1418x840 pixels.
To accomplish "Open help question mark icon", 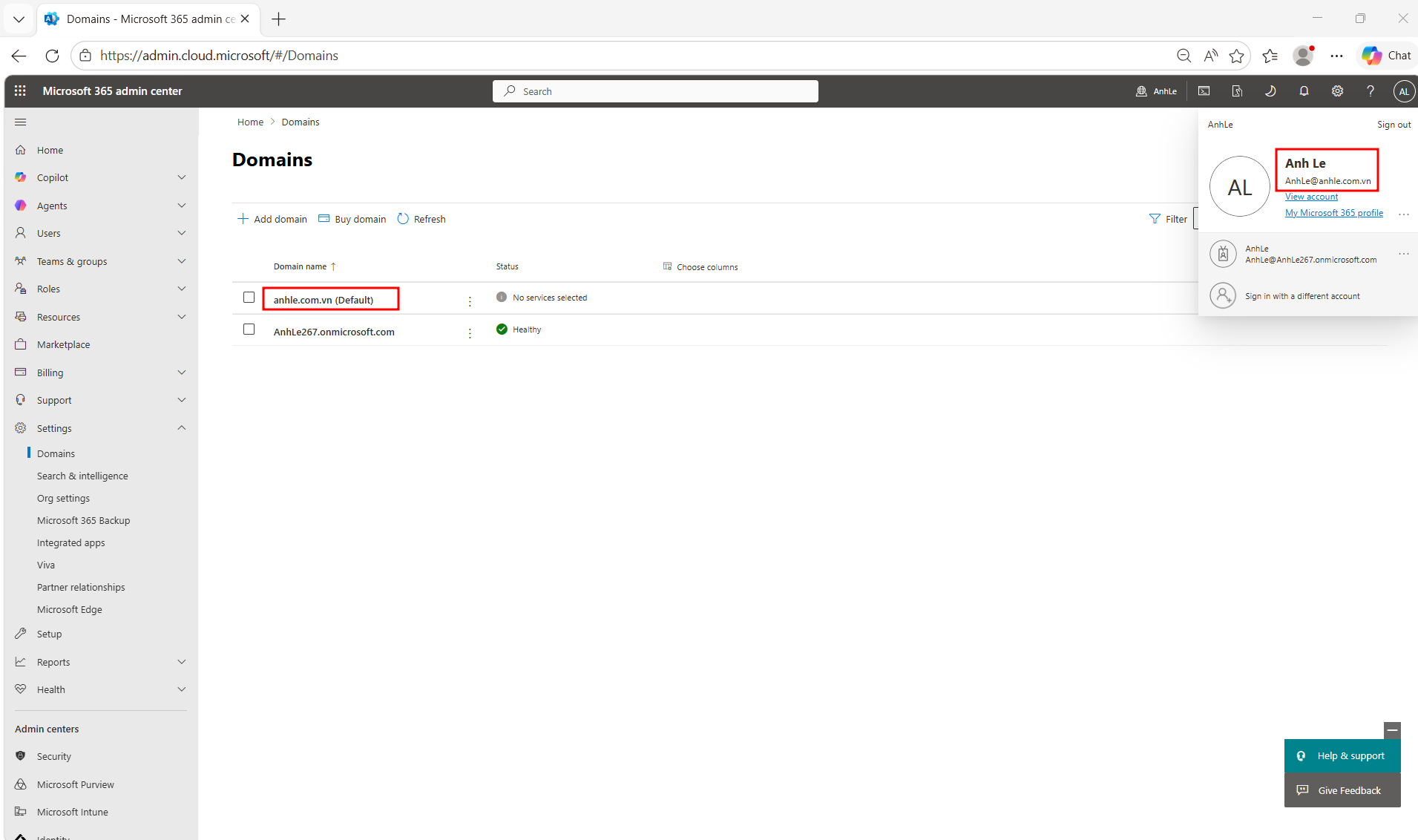I will click(1371, 91).
